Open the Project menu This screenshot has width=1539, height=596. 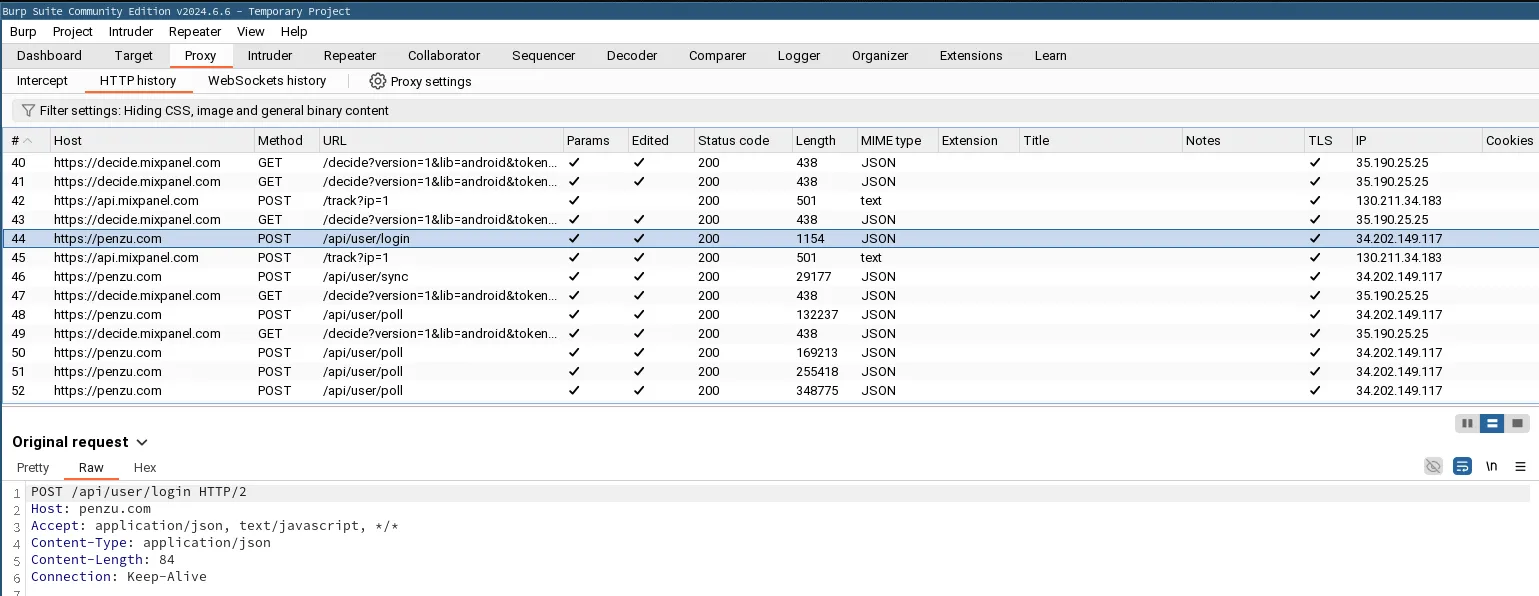[72, 32]
